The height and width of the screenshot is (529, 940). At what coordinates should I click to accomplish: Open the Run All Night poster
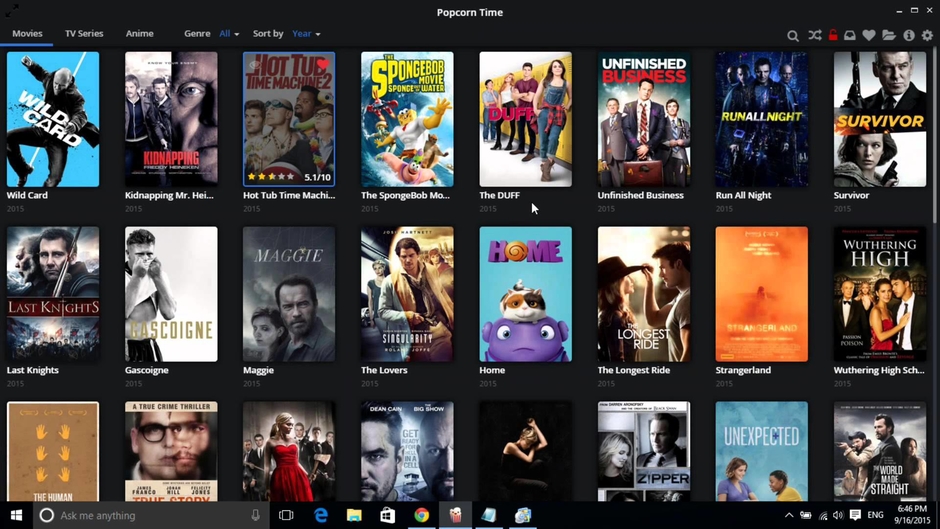pos(761,119)
